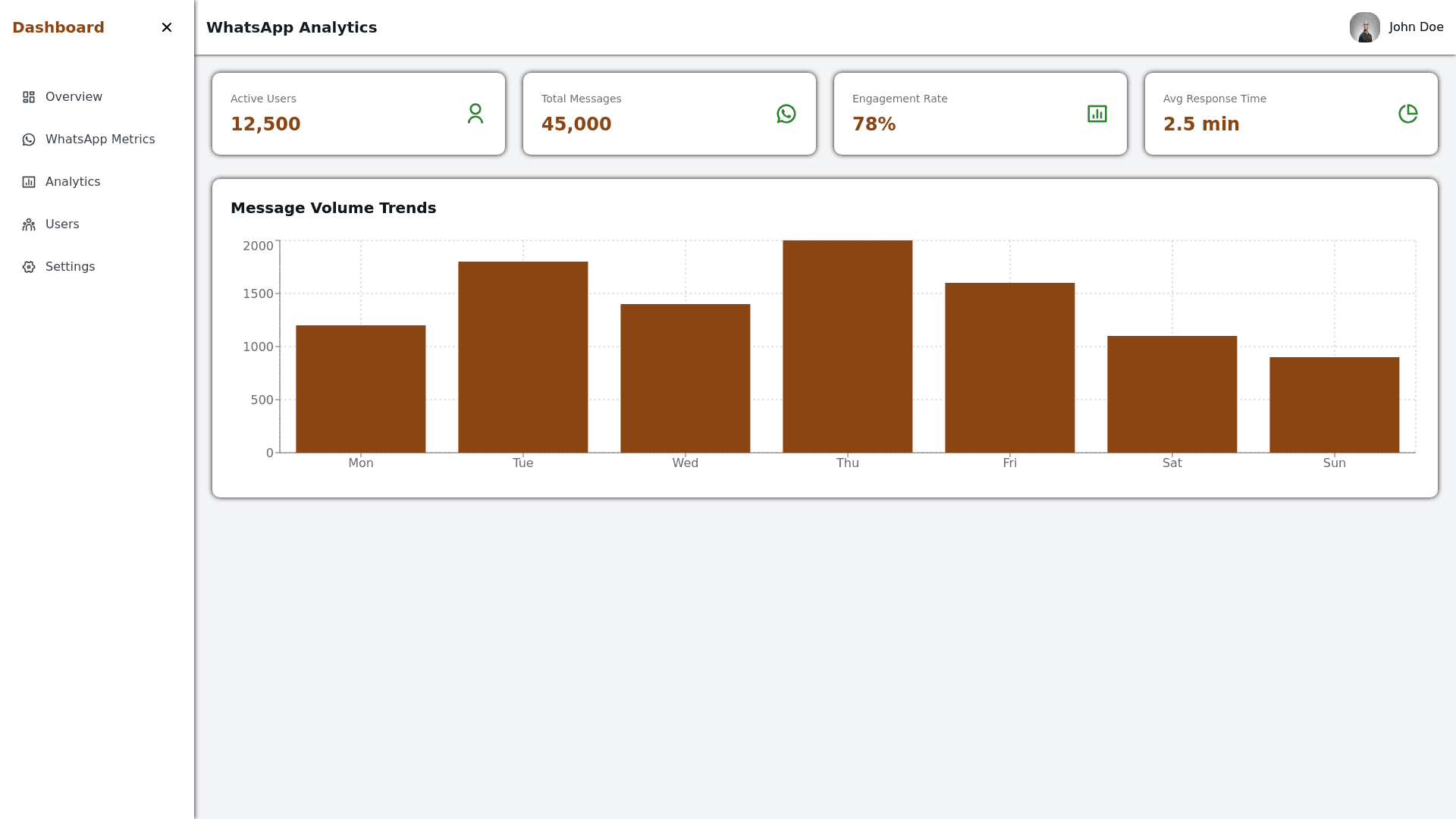Click the Analytics bar chart sidebar icon
1456x819 pixels.
coord(29,182)
